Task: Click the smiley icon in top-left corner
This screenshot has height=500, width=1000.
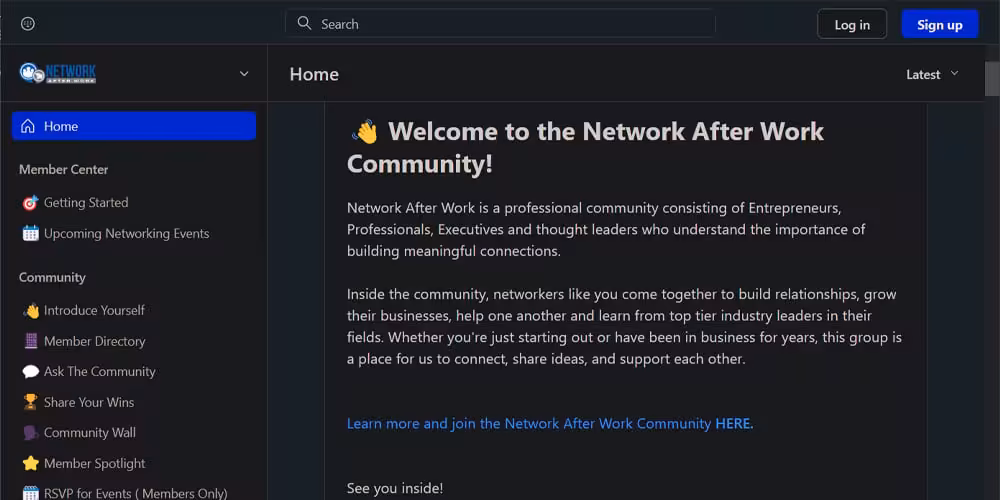Action: click(x=28, y=24)
